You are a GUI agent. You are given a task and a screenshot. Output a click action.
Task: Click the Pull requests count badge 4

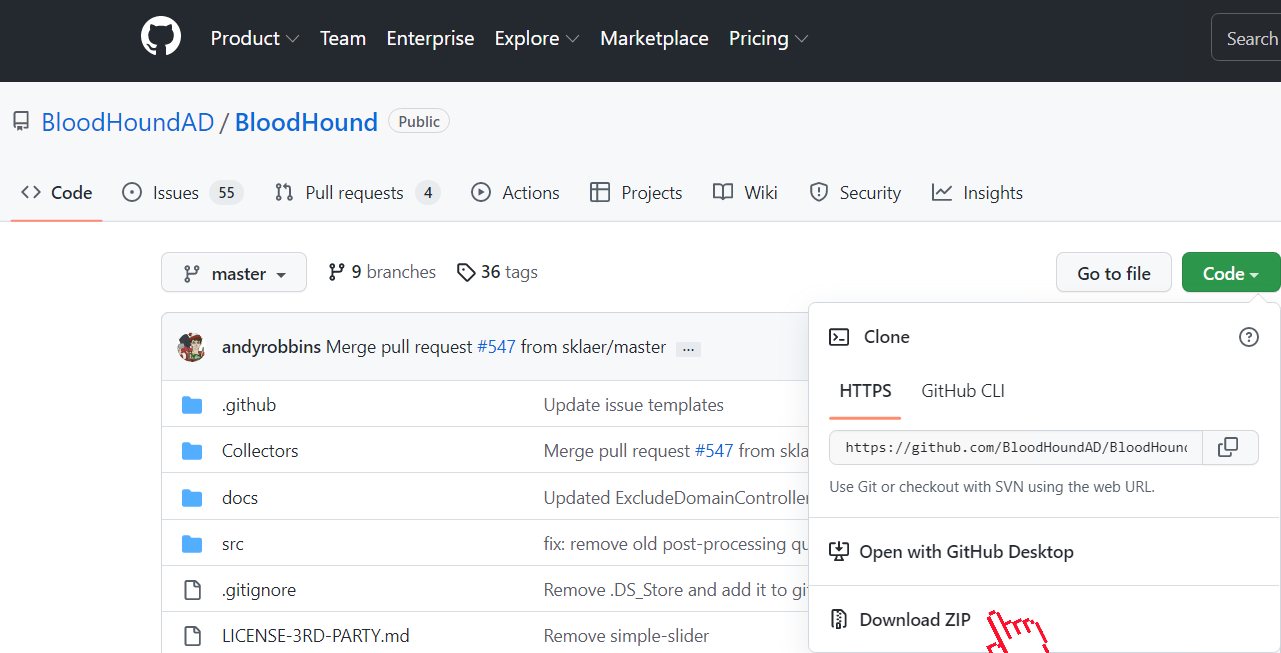point(428,193)
